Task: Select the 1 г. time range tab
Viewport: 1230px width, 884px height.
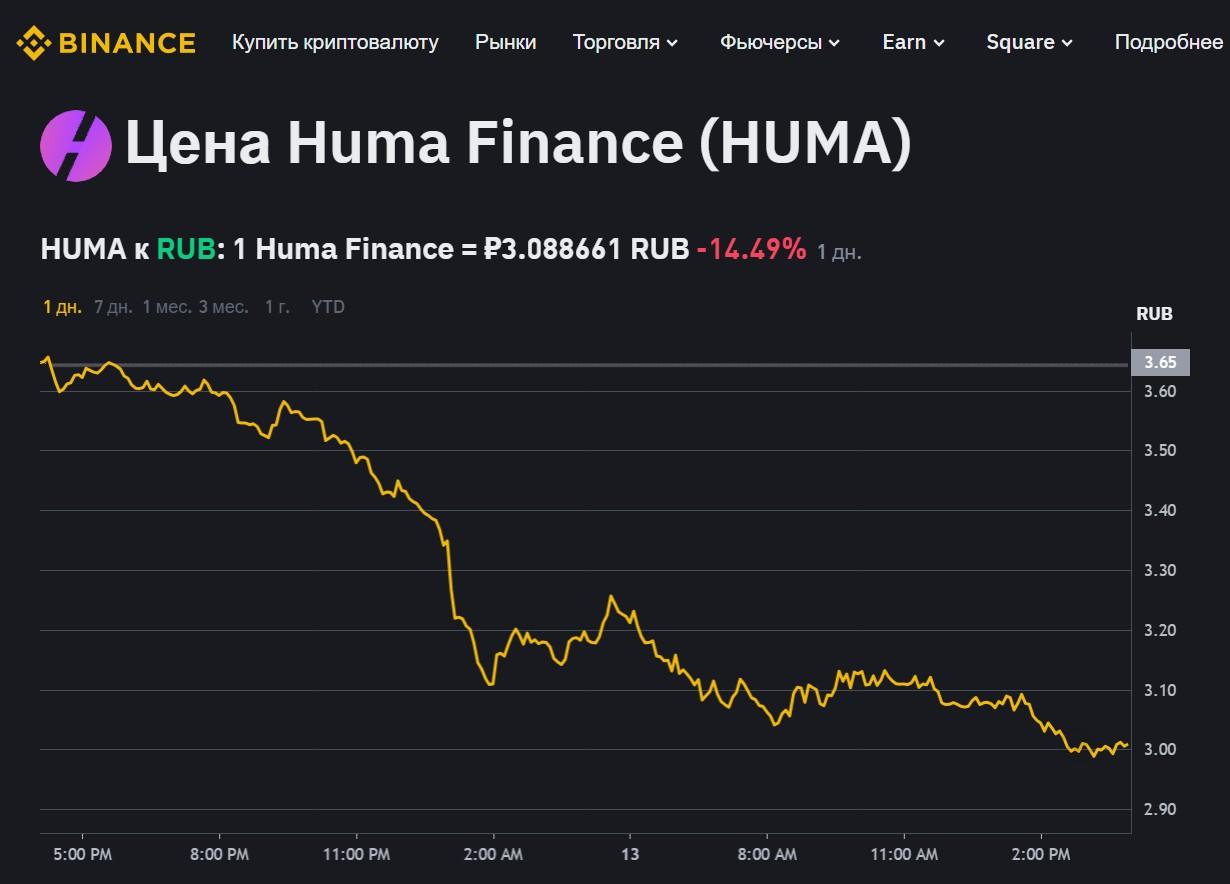Action: click(x=279, y=307)
